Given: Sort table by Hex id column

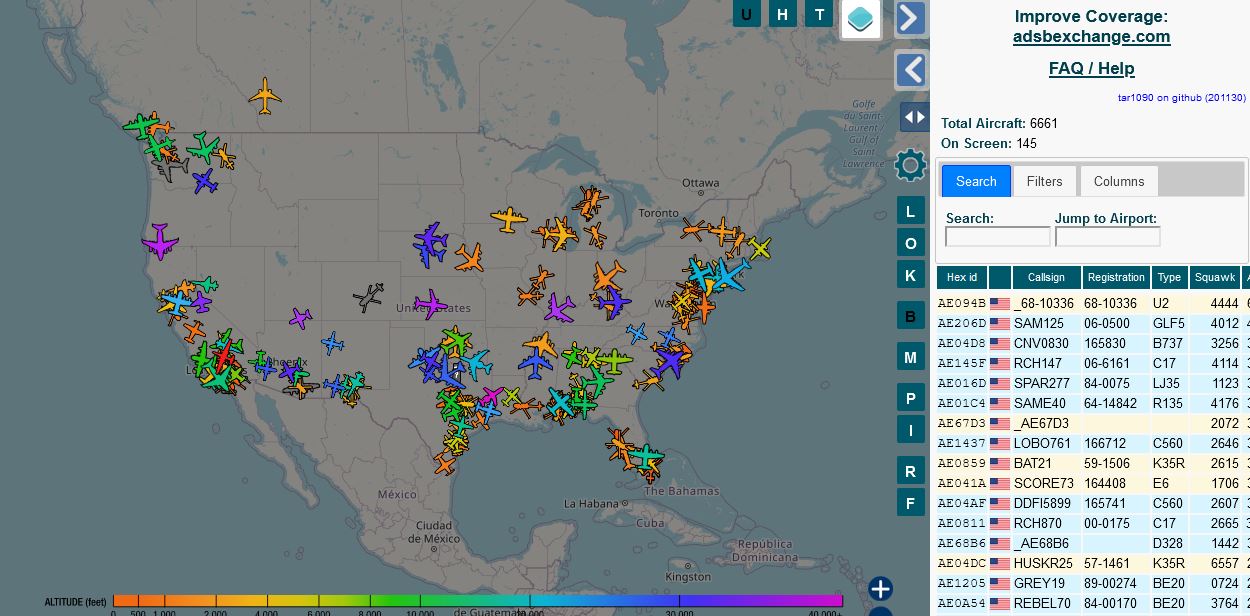Looking at the screenshot, I should [962, 277].
